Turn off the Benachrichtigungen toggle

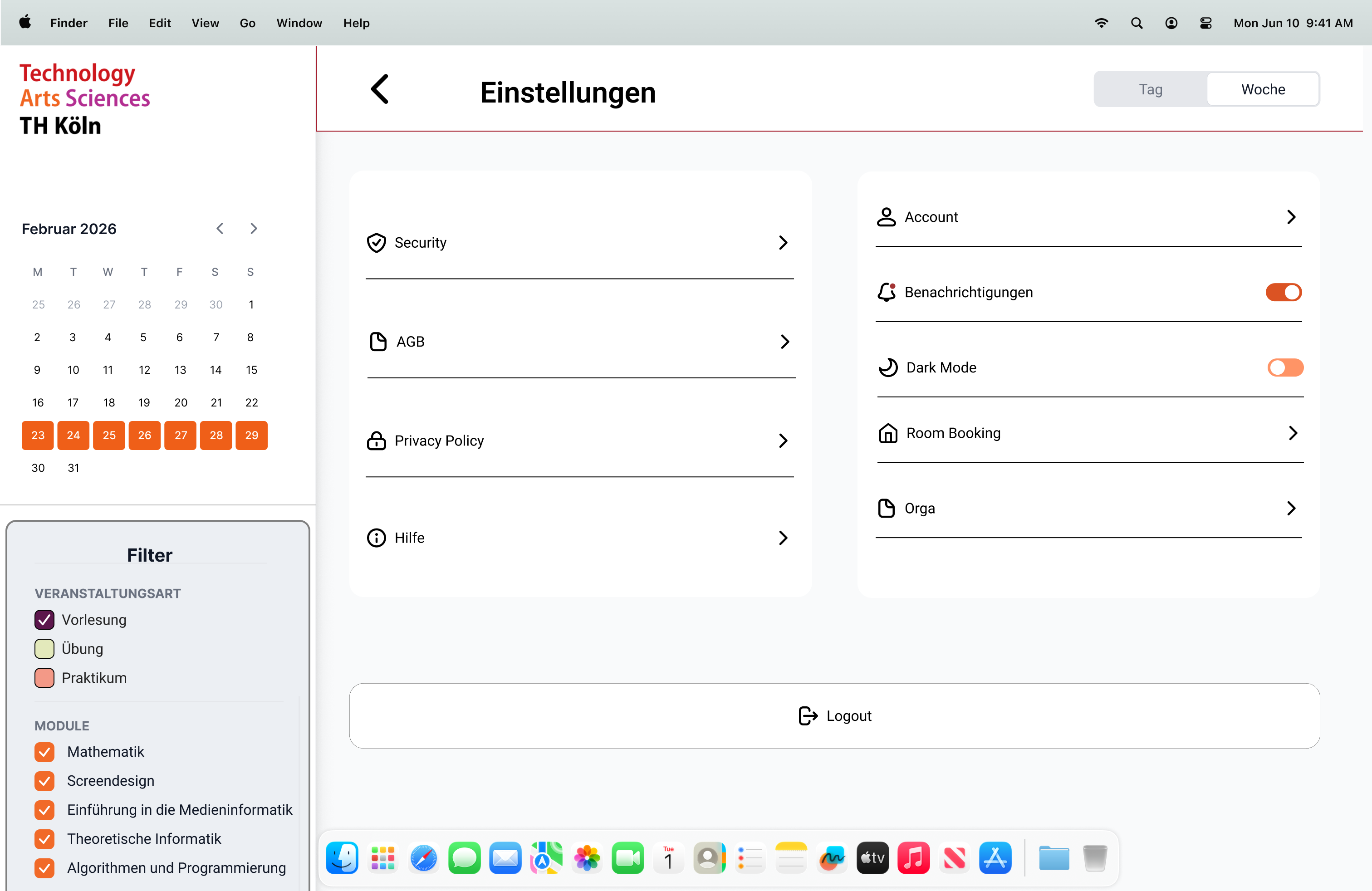(x=1283, y=292)
